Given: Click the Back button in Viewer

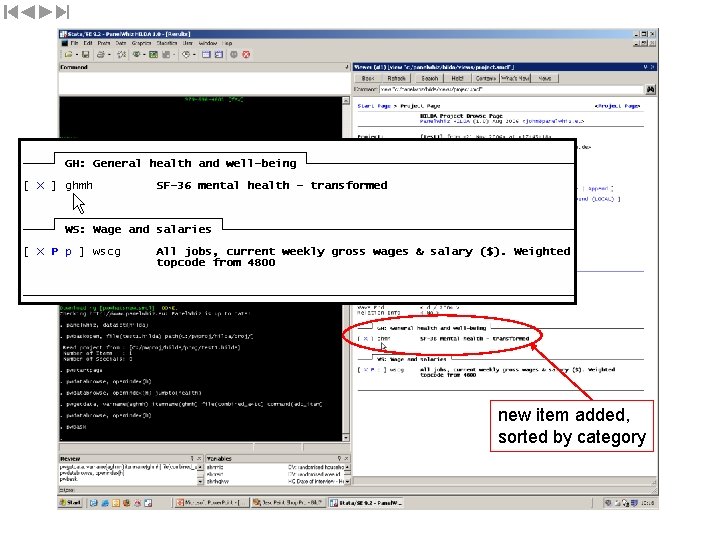Looking at the screenshot, I should click(x=368, y=79).
